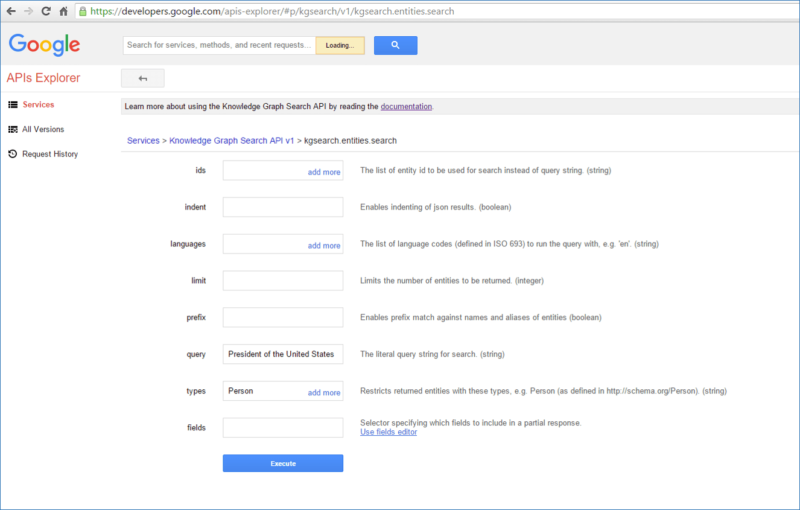800x510 pixels.
Task: Click the 'types' parameter label
Action: coord(196,391)
